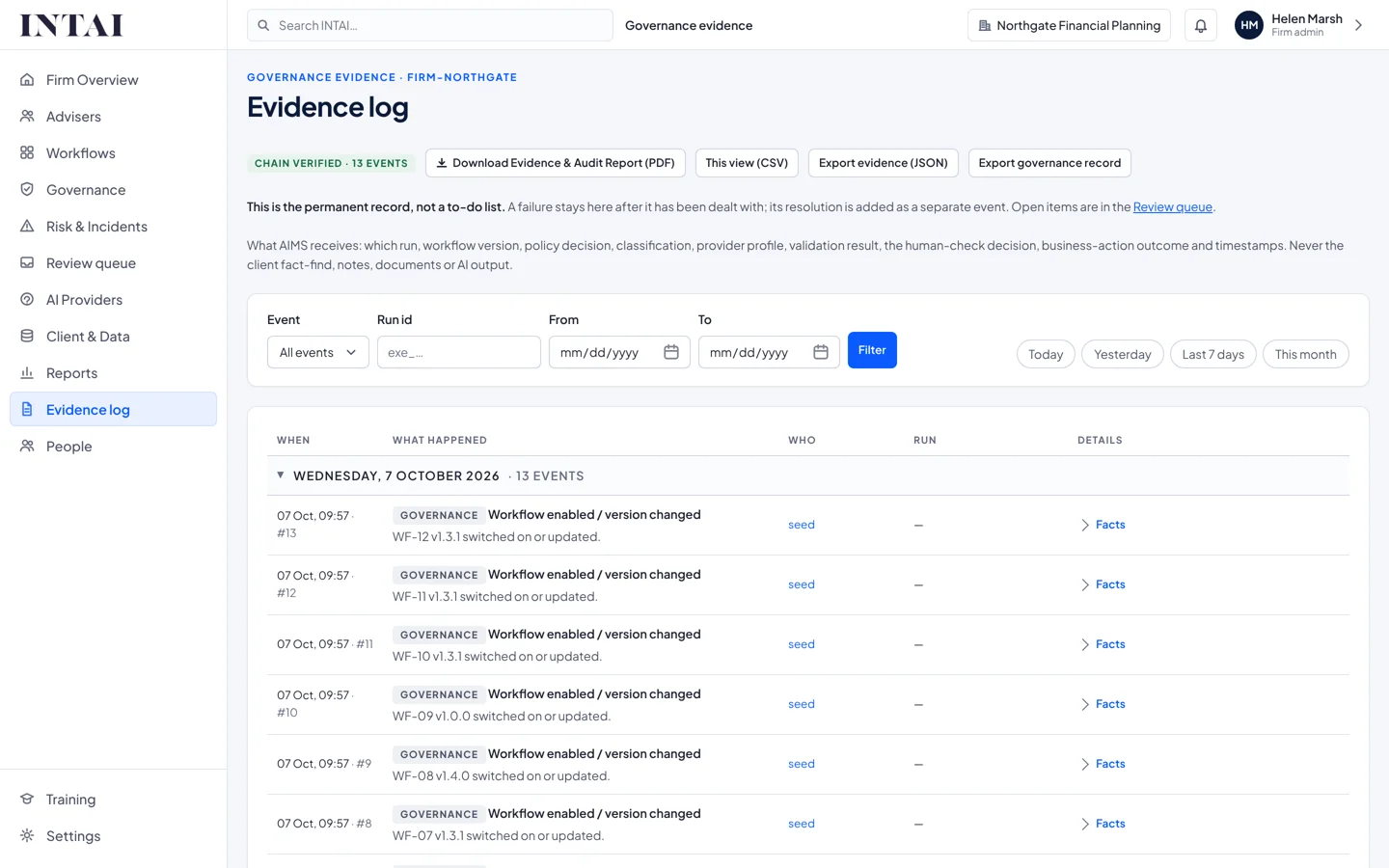Click the Settings gear icon
The image size is (1389, 868).
coord(27,836)
